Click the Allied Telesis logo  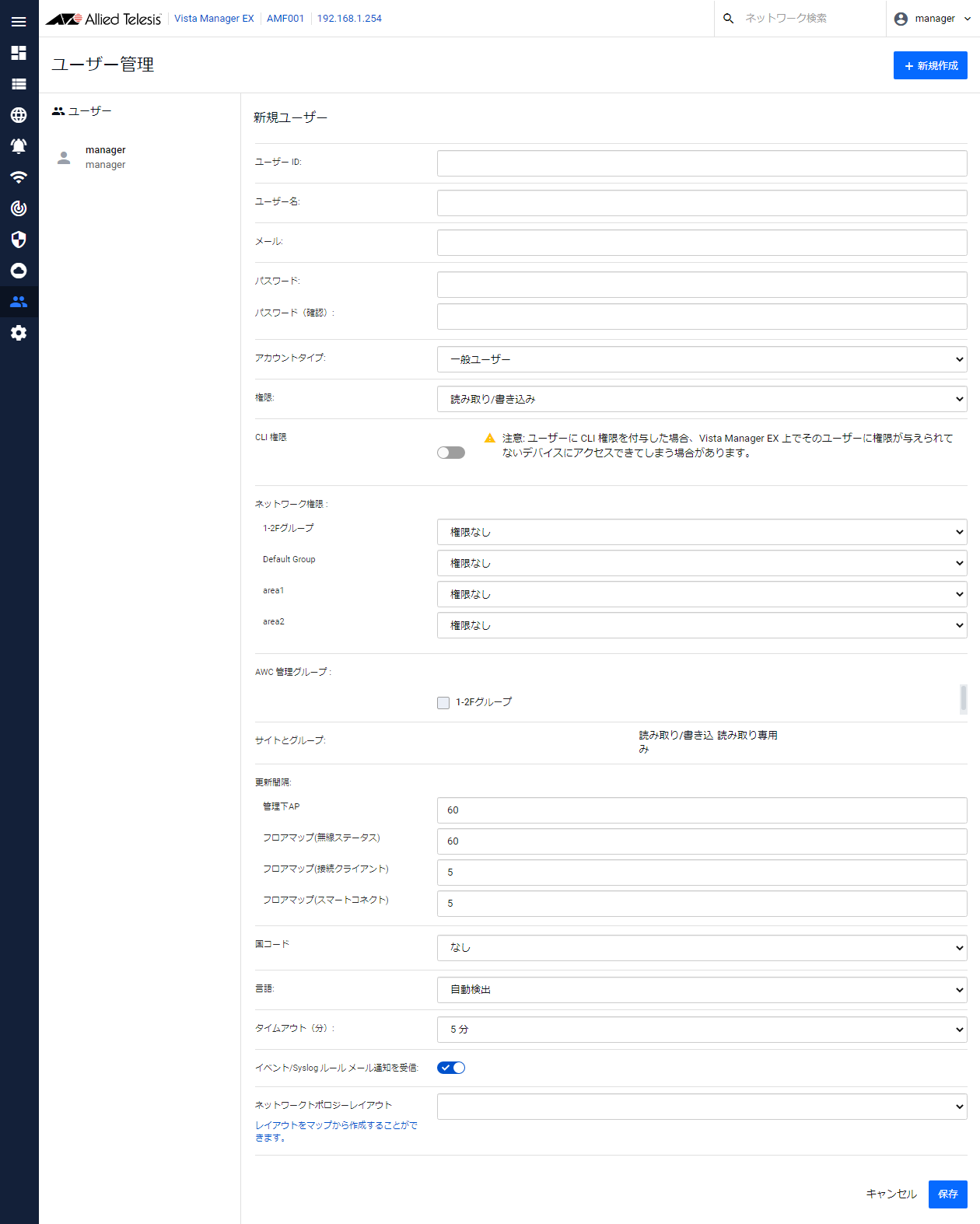[x=103, y=19]
